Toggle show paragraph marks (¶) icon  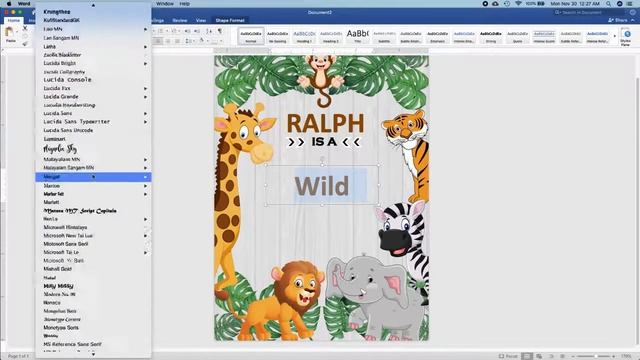(x=220, y=31)
